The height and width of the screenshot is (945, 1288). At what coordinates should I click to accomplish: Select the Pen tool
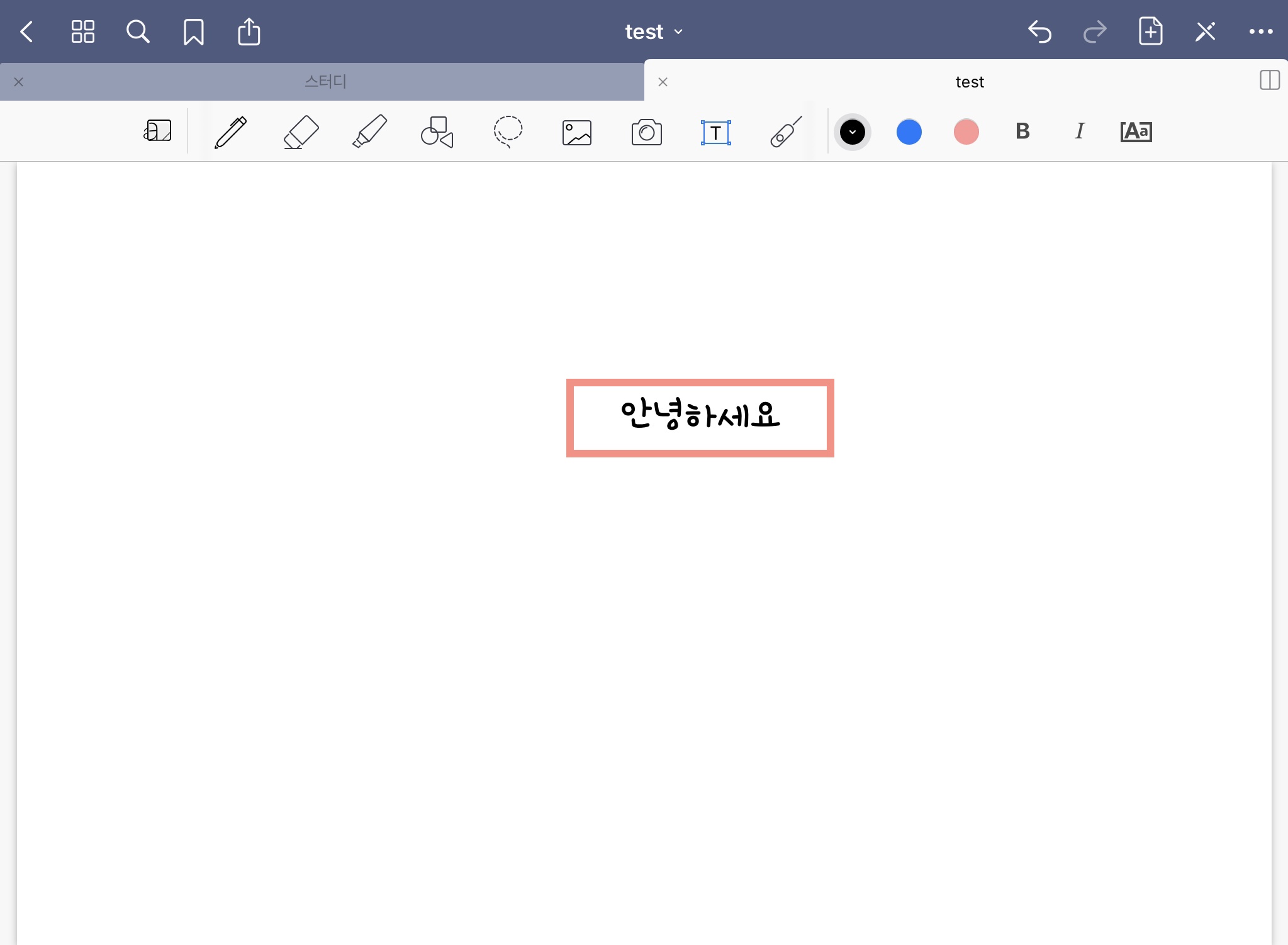(231, 132)
